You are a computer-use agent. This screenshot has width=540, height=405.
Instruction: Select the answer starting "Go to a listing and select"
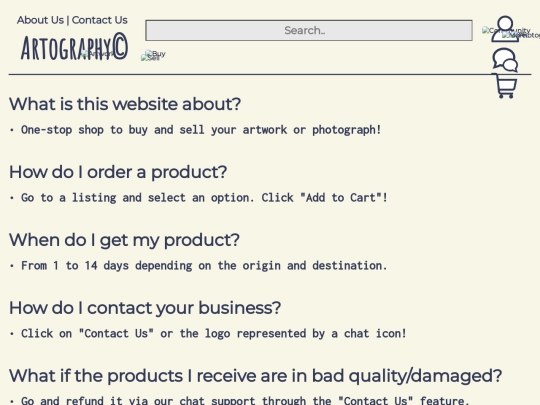click(x=204, y=198)
